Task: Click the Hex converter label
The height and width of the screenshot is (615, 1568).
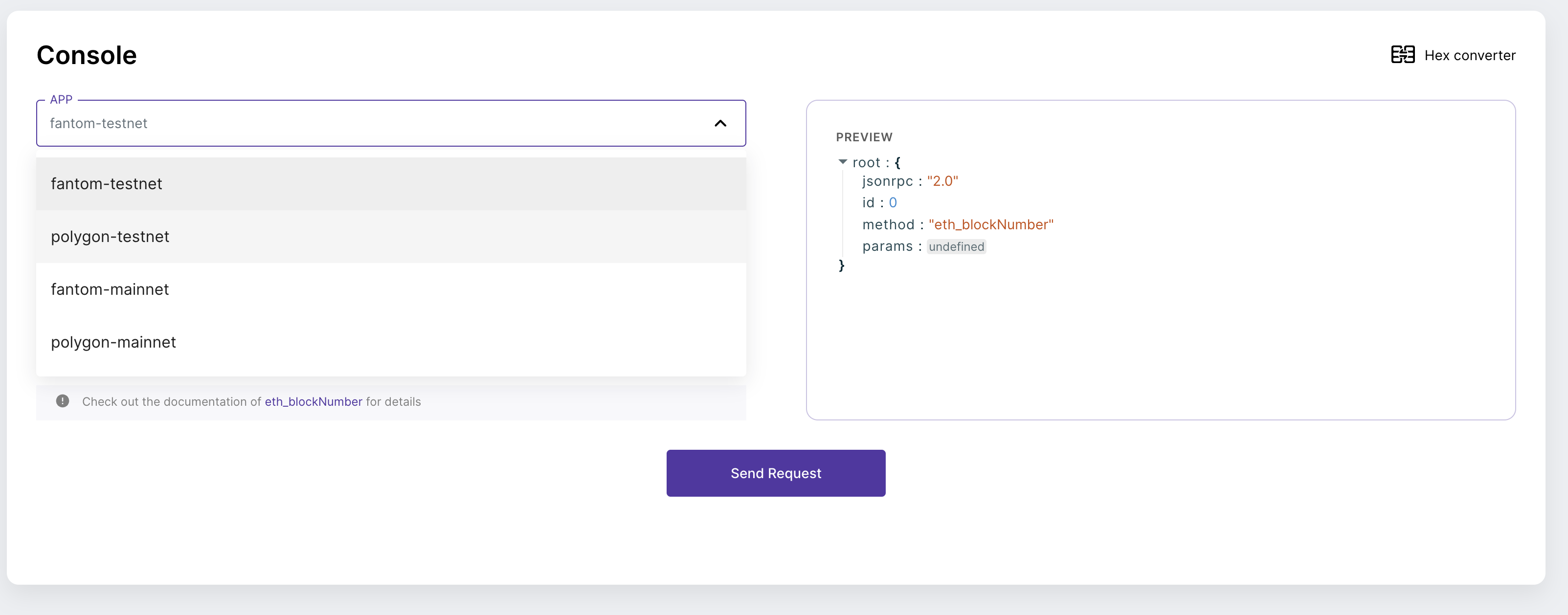Action: click(x=1469, y=55)
